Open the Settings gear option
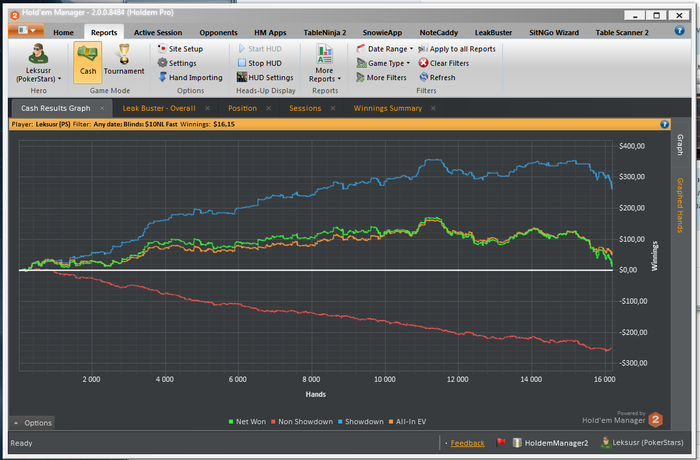Screen dimensions: 700x460 click(x=177, y=63)
